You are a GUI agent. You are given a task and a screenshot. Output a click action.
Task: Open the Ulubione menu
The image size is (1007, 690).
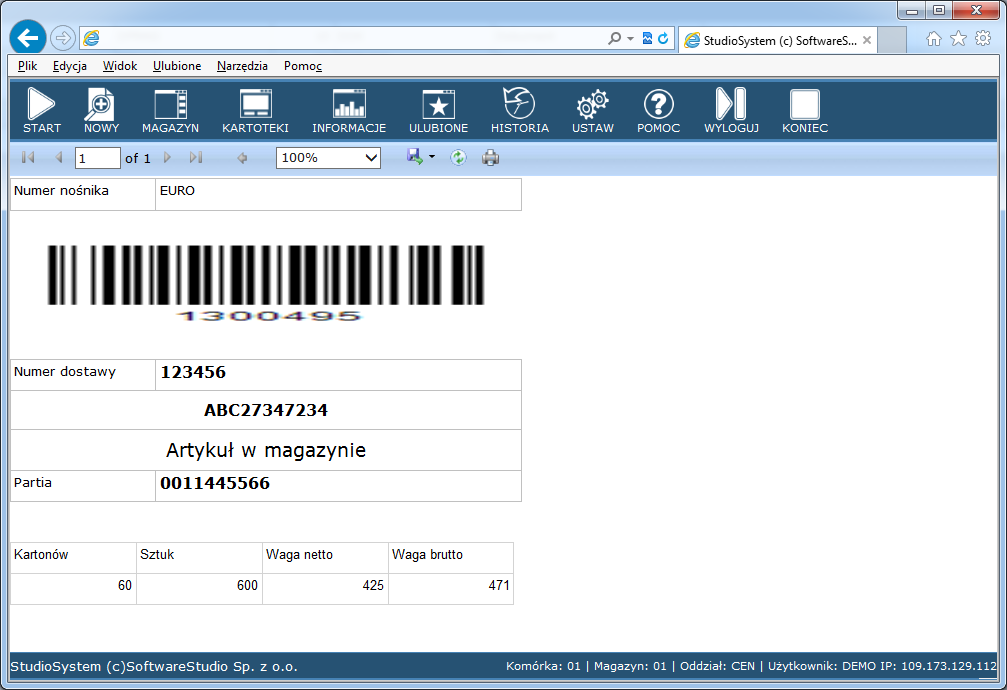click(x=177, y=66)
